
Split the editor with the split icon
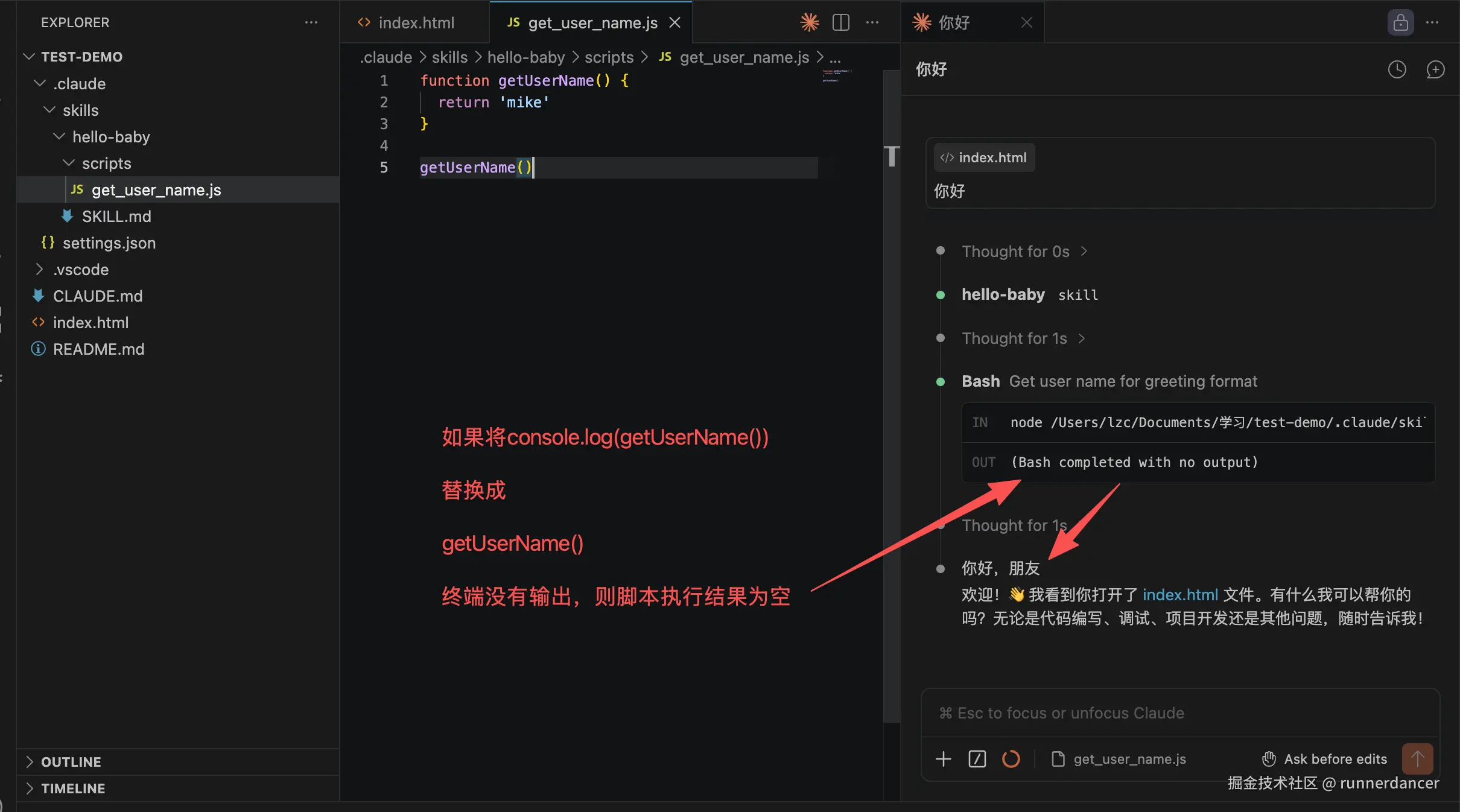(x=840, y=22)
